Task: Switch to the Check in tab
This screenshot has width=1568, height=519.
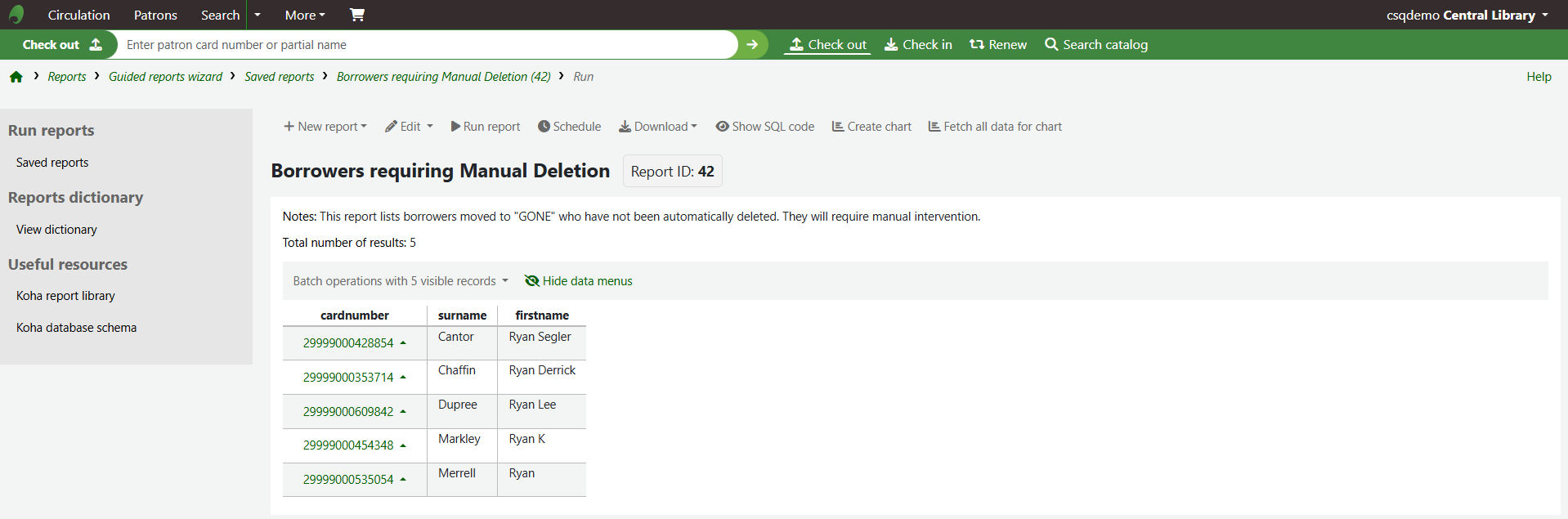Action: click(x=918, y=45)
